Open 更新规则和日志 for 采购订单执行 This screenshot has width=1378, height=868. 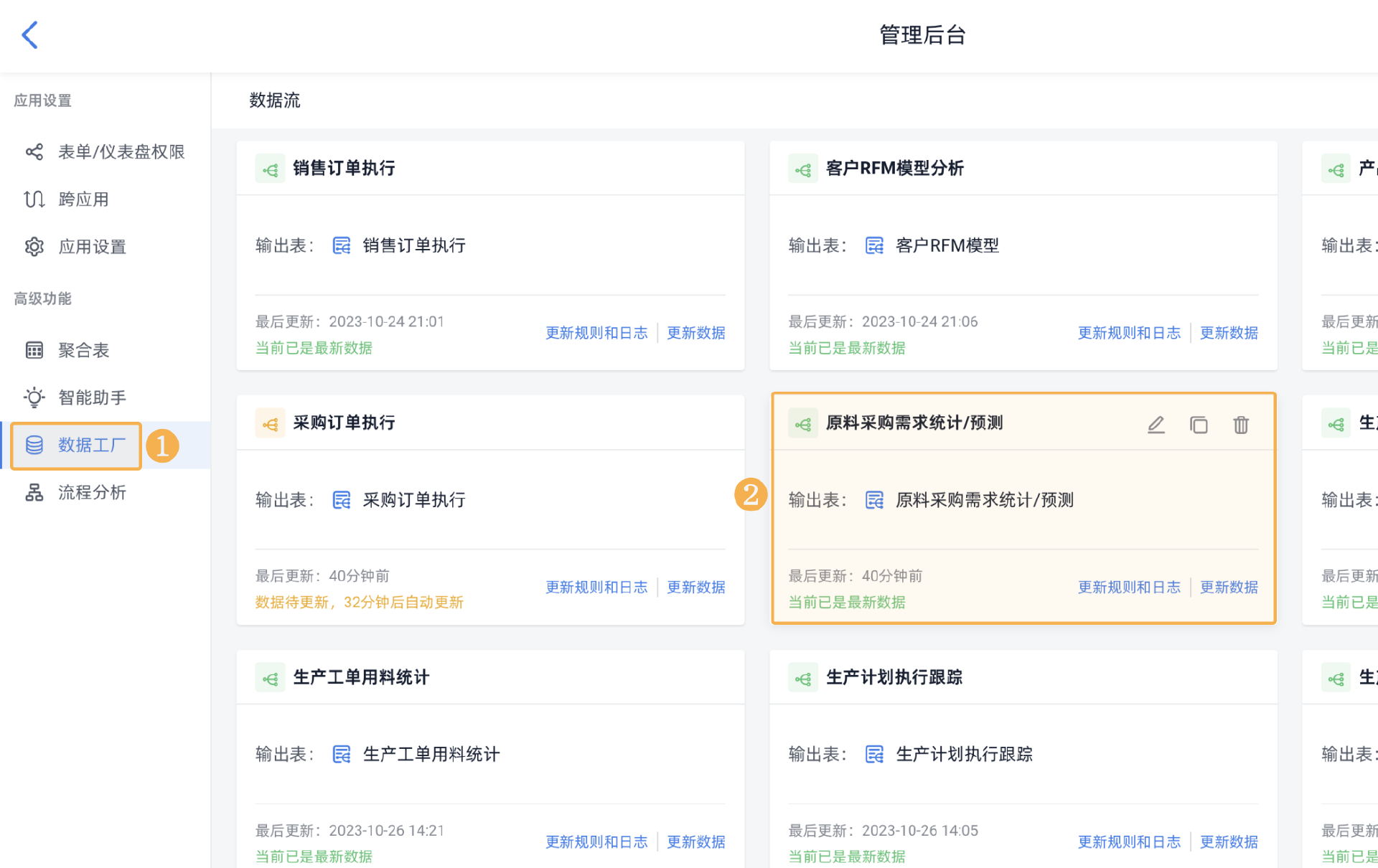(x=596, y=588)
